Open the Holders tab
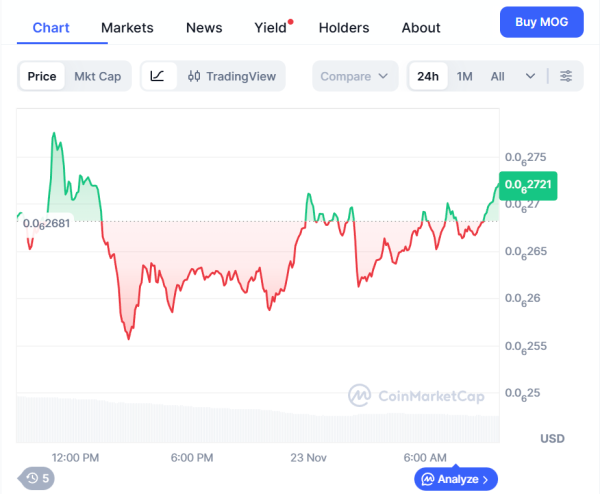 pyautogui.click(x=343, y=27)
